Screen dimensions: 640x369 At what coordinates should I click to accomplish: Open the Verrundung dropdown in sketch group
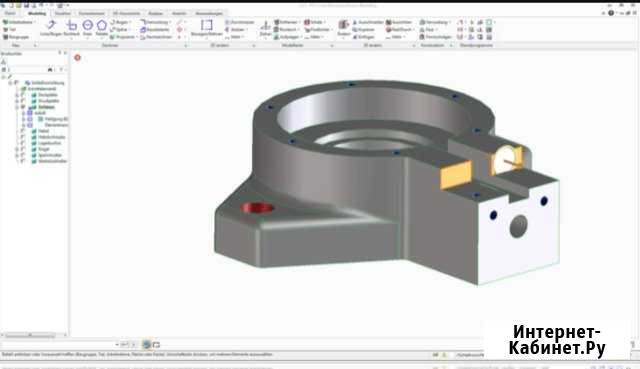[156, 22]
